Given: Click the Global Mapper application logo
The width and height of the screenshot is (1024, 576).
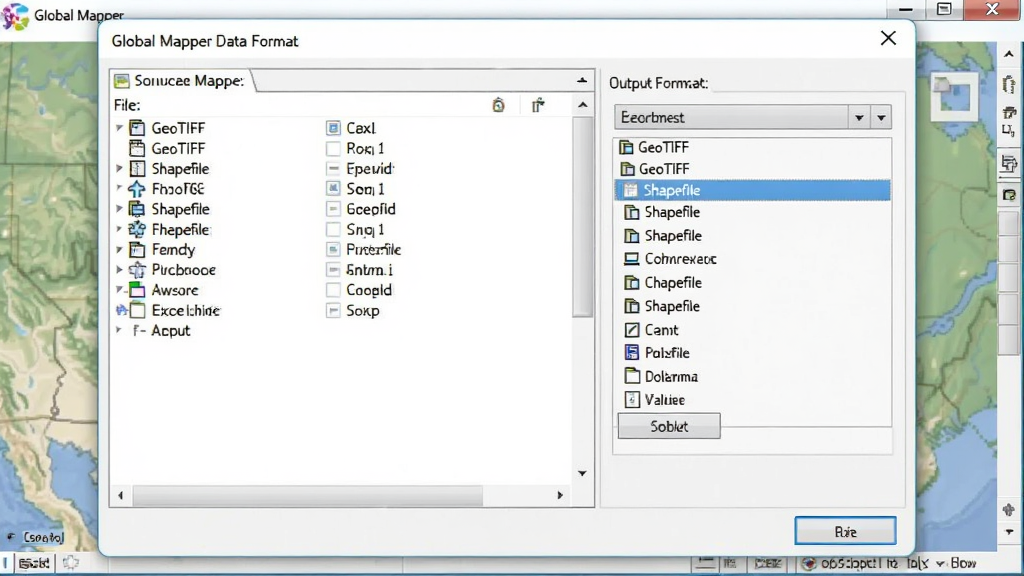Looking at the screenshot, I should point(15,16).
